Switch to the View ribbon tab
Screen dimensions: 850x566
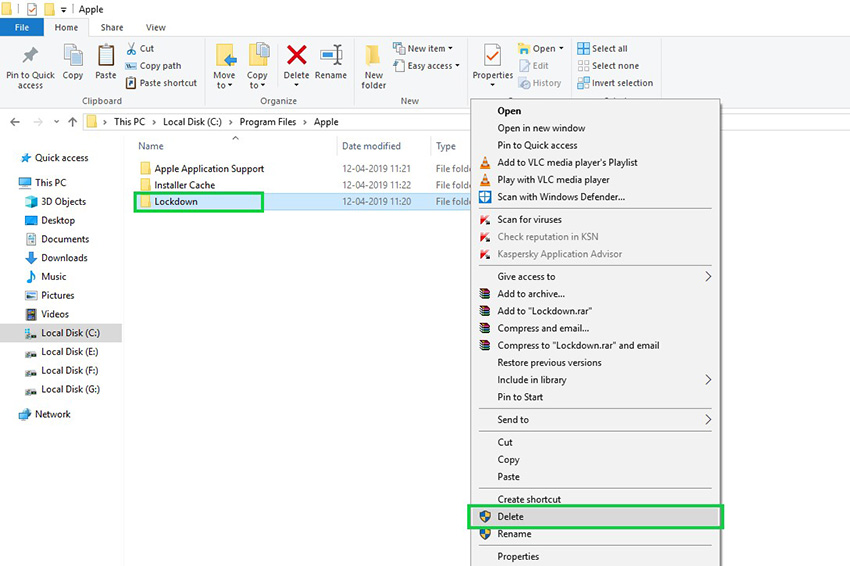pos(156,28)
